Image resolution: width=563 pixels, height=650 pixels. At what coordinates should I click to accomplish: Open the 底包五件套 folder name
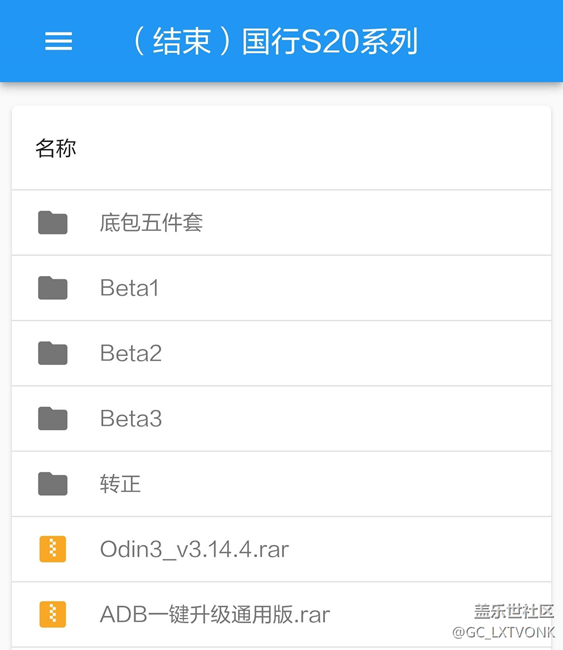click(x=151, y=223)
